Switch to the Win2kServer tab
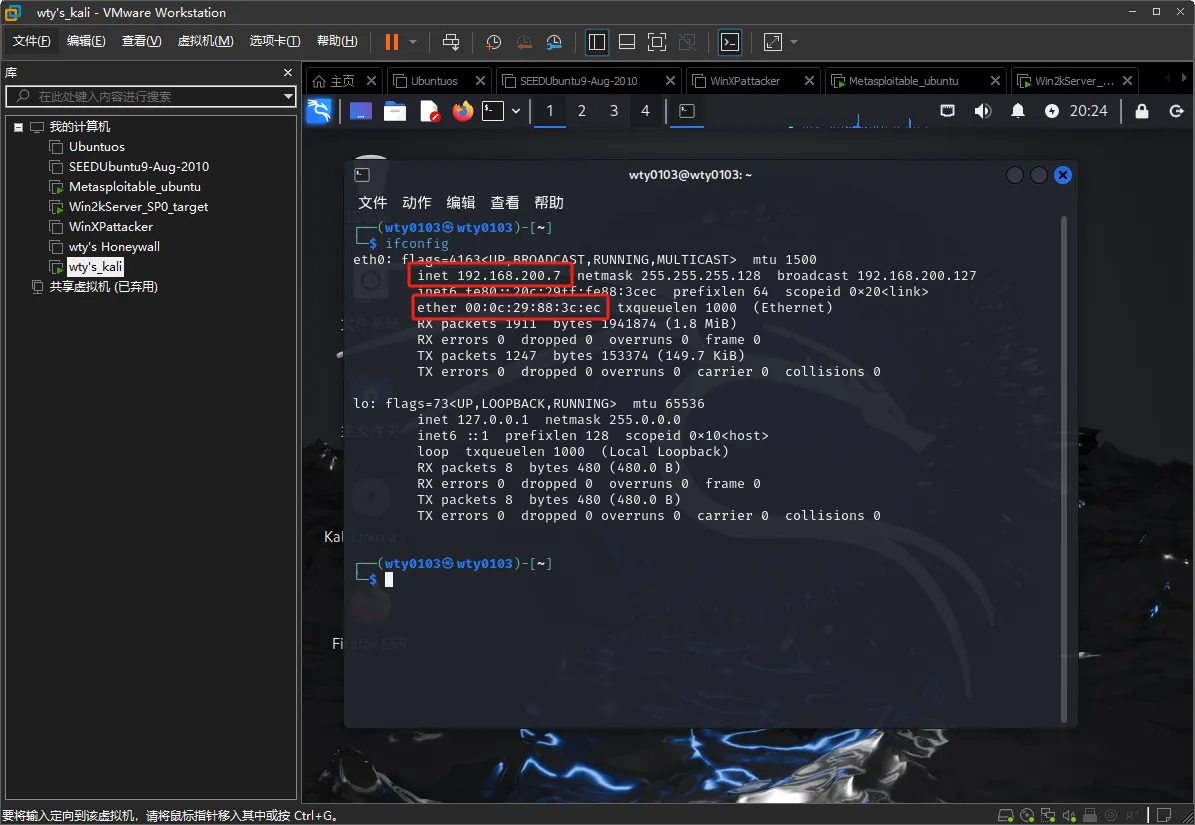This screenshot has width=1195, height=825. [1074, 81]
